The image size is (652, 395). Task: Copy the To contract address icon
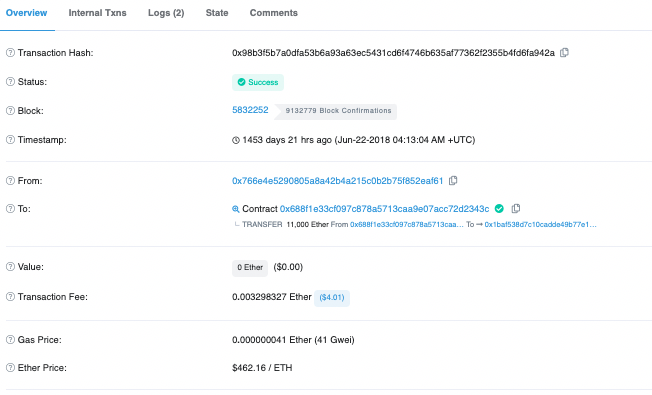[x=516, y=208]
